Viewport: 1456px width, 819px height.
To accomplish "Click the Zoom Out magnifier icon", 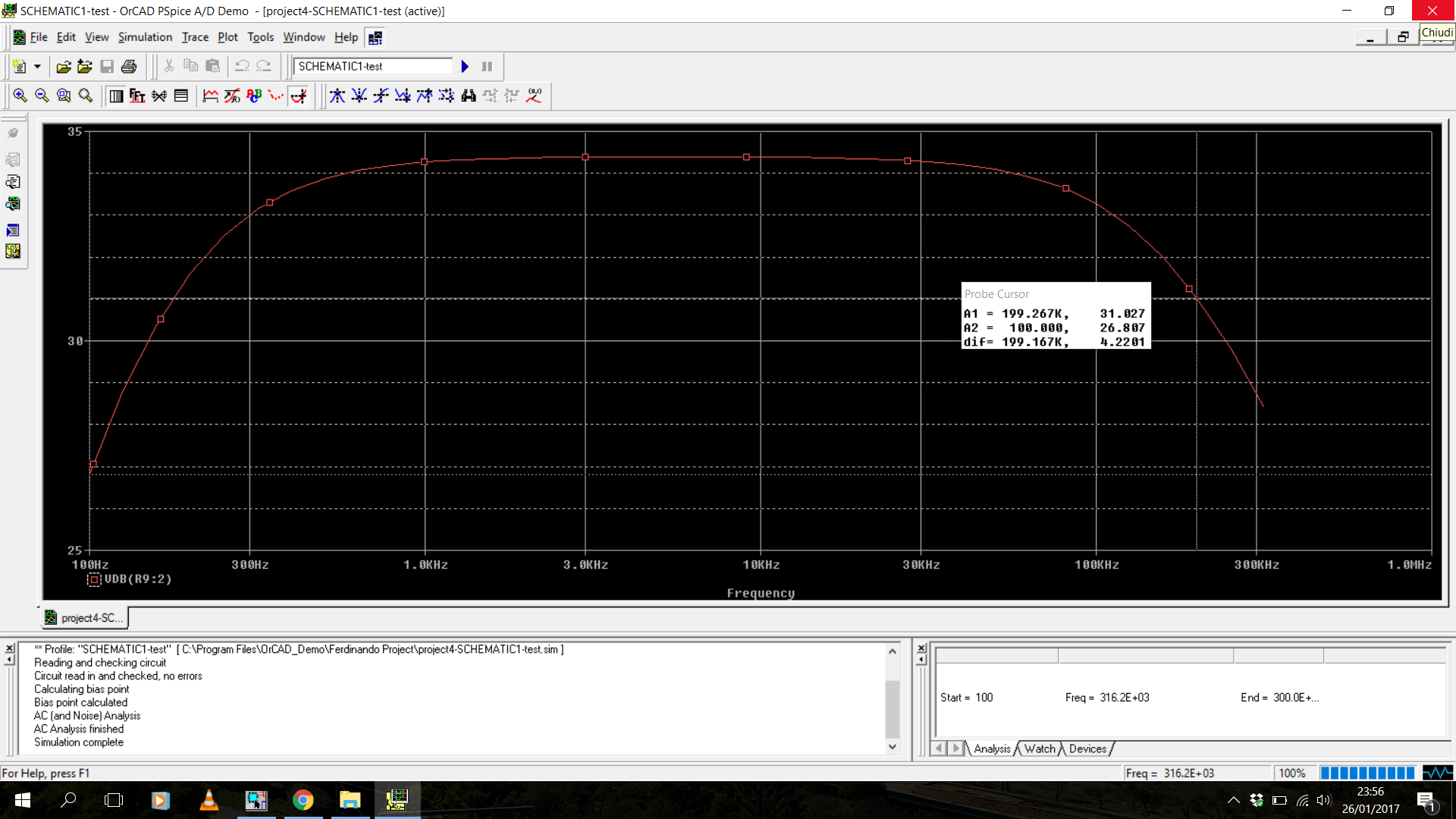I will click(x=42, y=96).
